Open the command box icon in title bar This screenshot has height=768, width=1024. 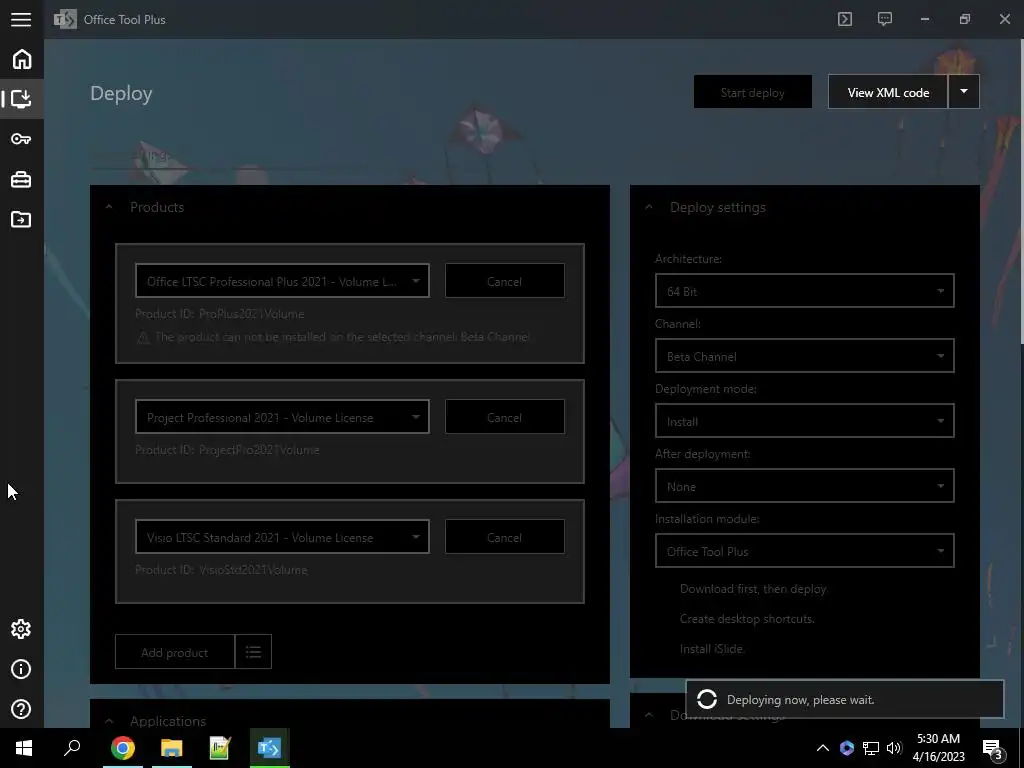click(x=845, y=19)
